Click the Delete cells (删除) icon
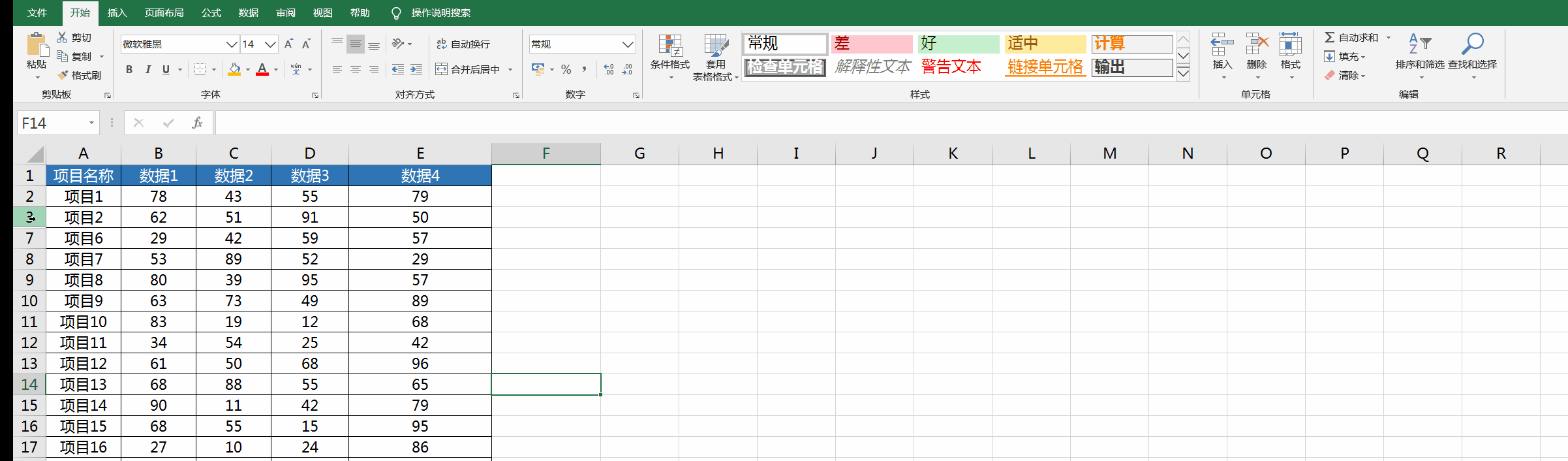The image size is (1568, 461). [x=1257, y=45]
